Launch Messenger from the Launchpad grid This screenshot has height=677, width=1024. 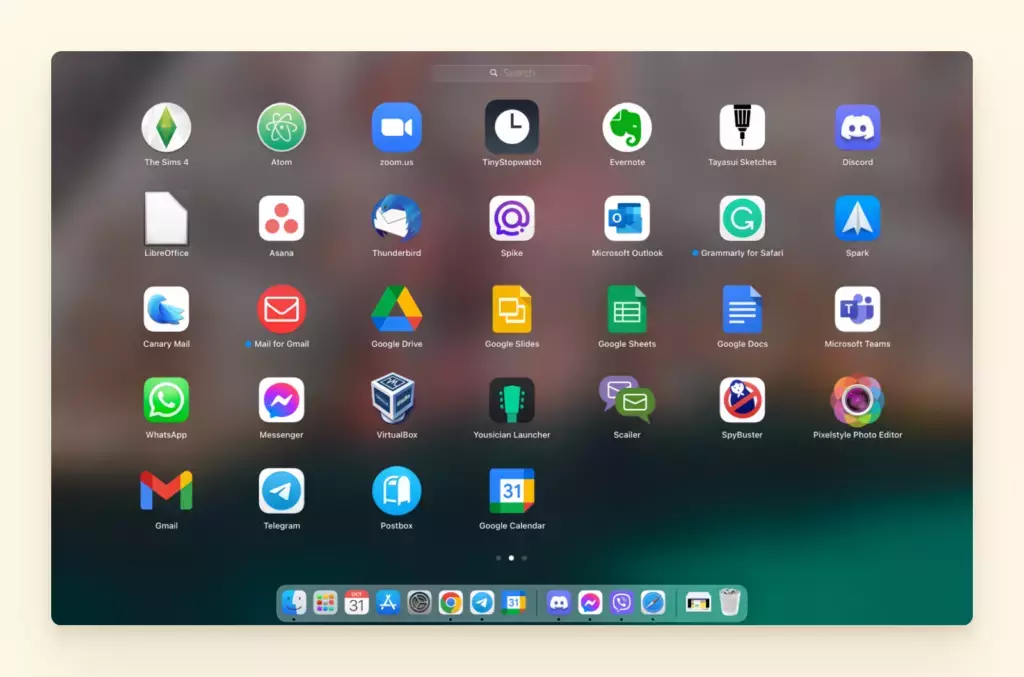click(281, 400)
